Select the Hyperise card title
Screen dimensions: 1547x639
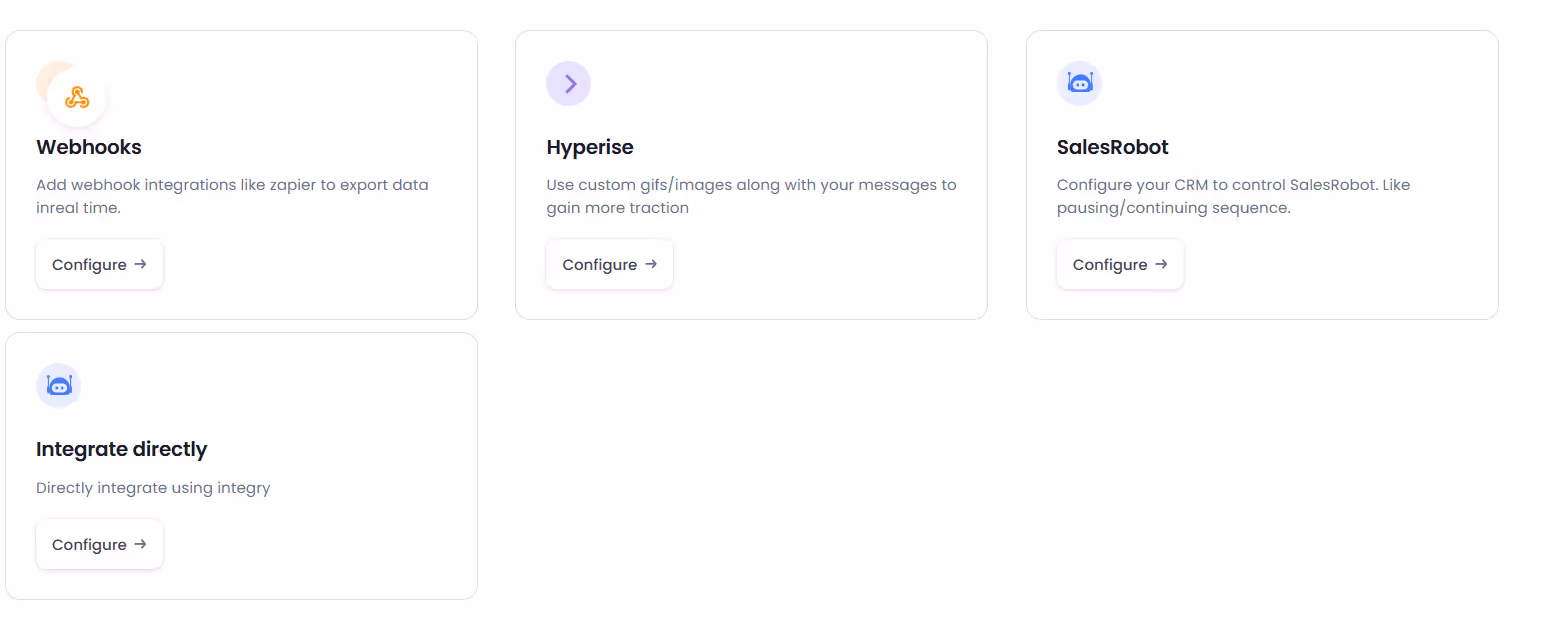589,147
